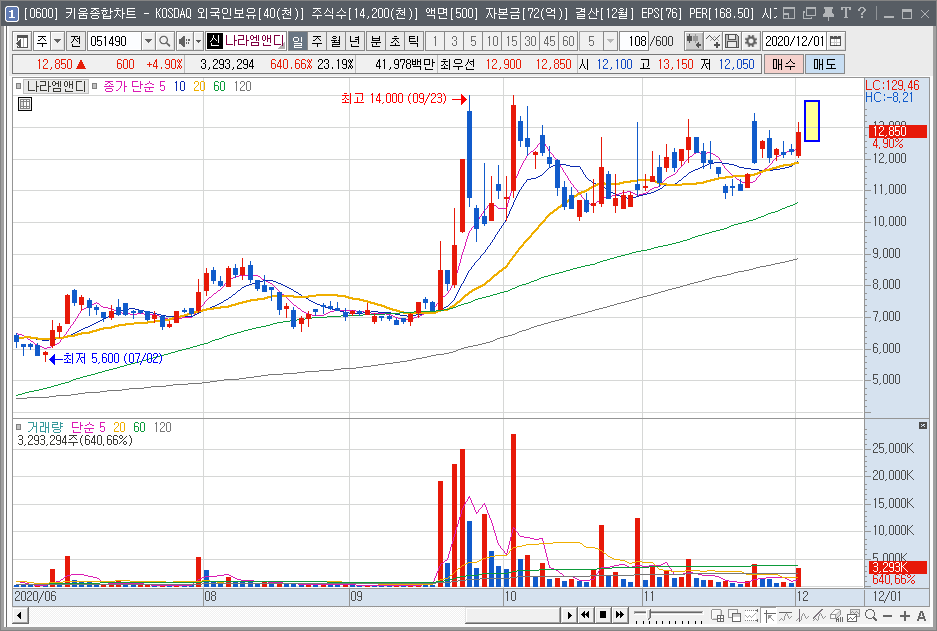Toggle the left panel layout icon
This screenshot has width=937, height=631.
coord(22,41)
